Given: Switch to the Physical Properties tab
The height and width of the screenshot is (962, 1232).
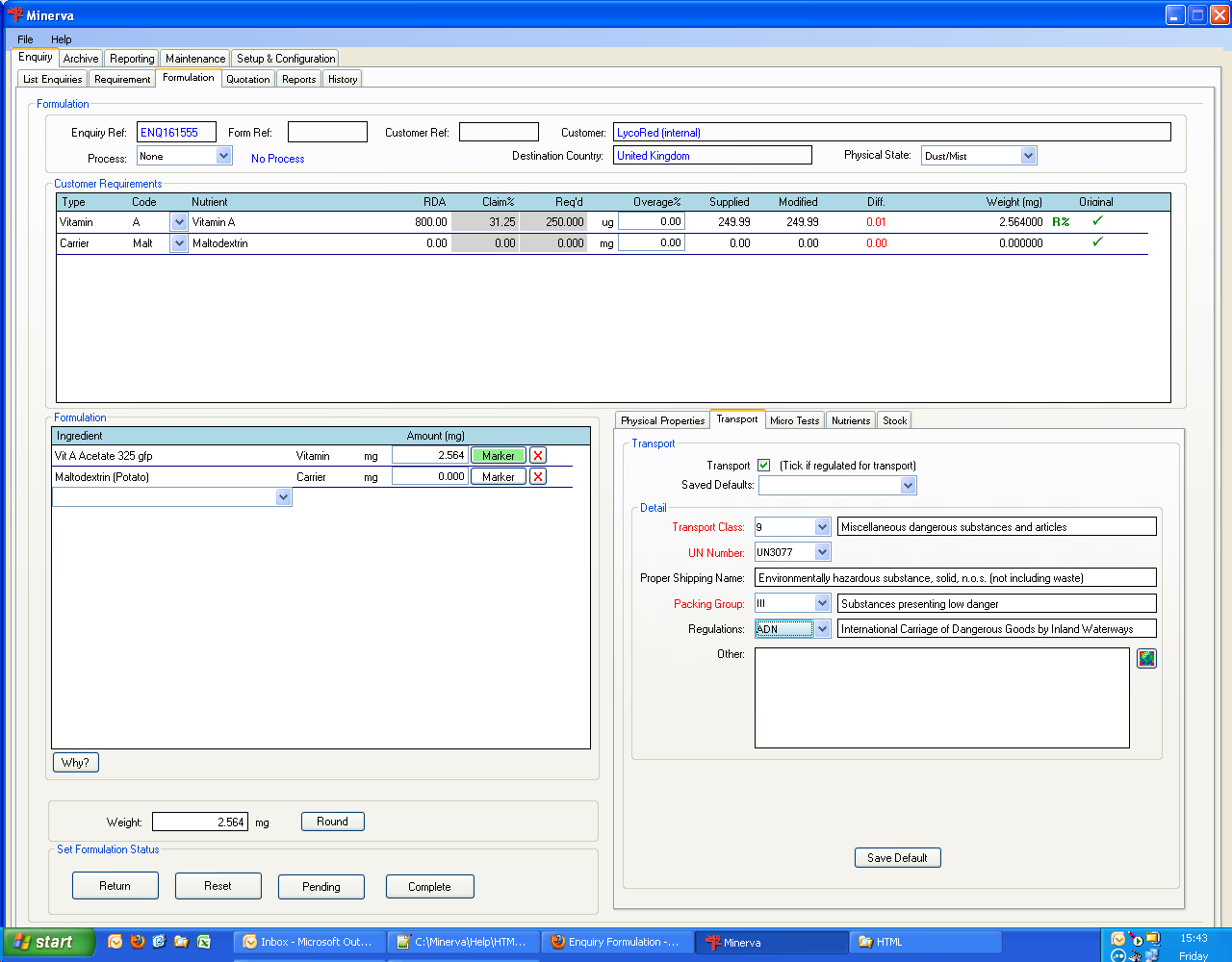Looking at the screenshot, I should 662,420.
